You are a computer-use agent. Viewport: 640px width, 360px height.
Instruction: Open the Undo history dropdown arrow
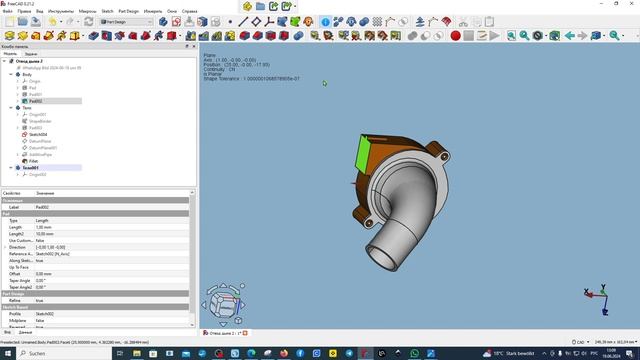click(x=61, y=22)
